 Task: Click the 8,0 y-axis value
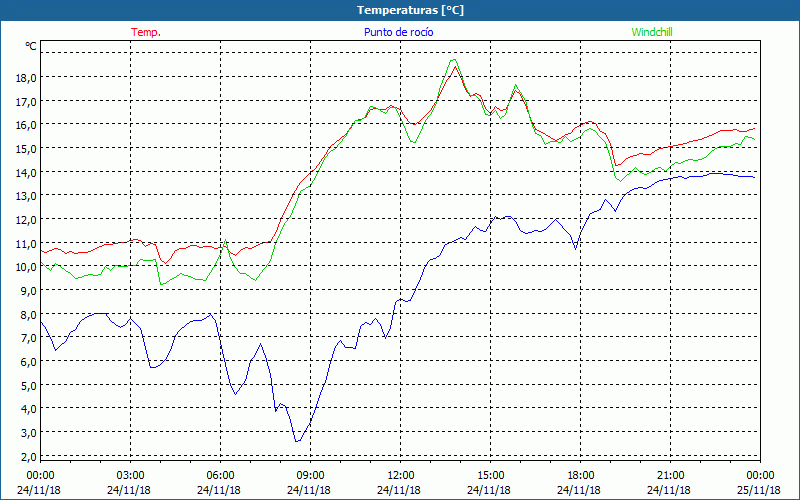(29, 314)
